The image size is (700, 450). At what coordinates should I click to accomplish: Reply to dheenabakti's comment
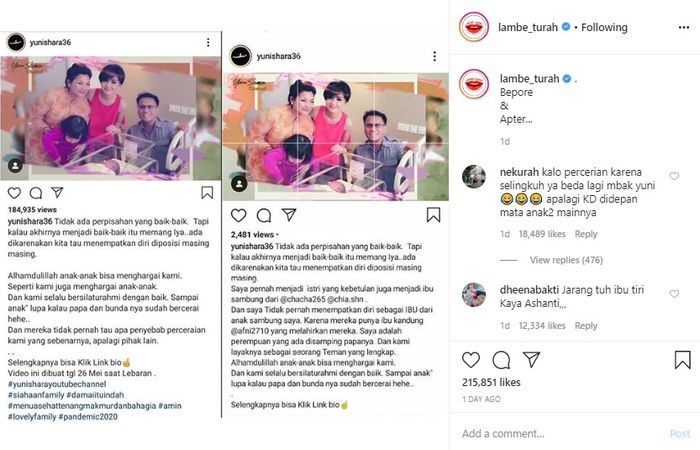pos(586,326)
